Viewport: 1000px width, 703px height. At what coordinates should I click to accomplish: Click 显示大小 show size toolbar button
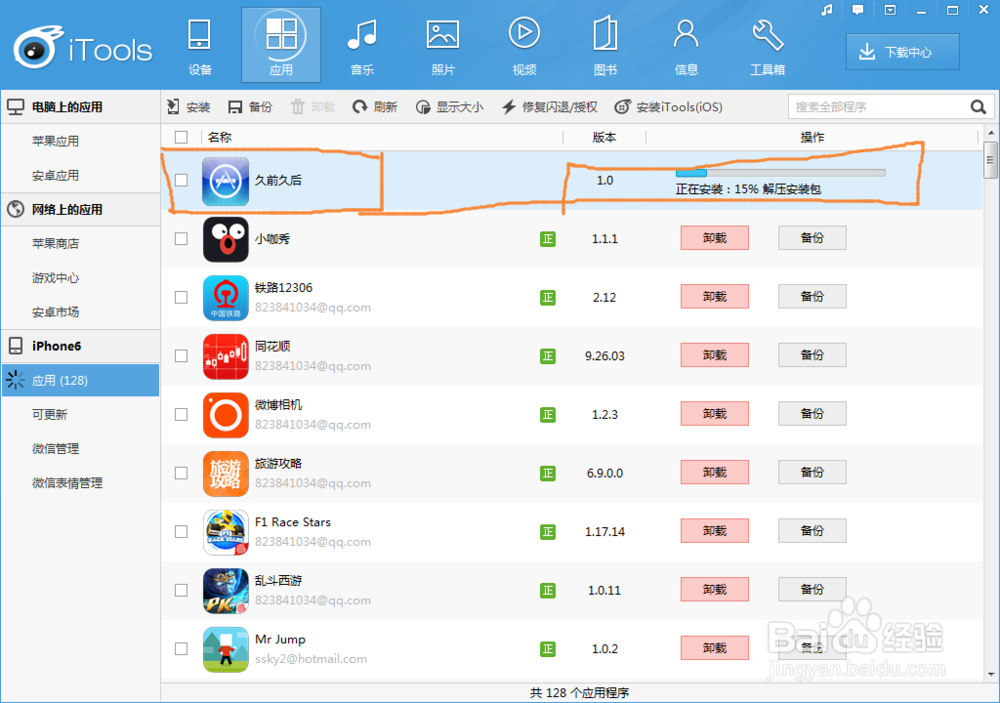(450, 107)
